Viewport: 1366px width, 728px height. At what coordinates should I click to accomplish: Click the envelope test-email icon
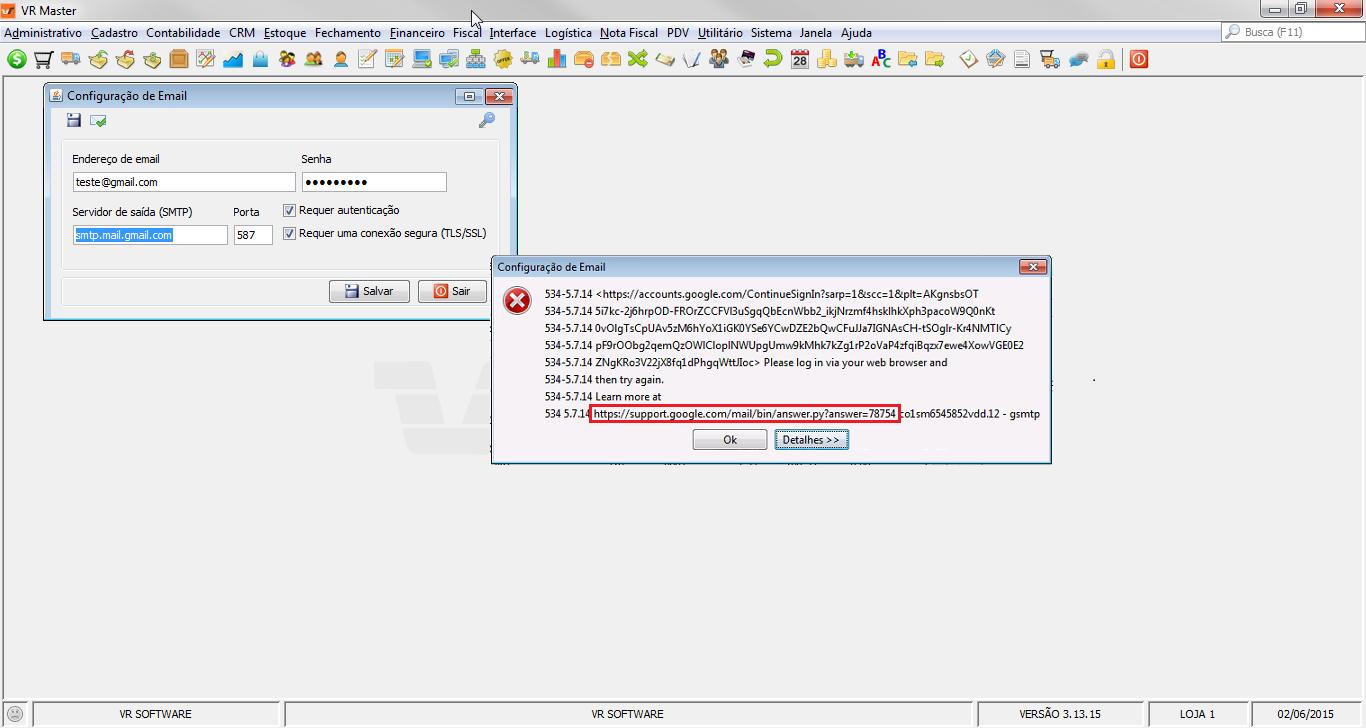pos(98,121)
